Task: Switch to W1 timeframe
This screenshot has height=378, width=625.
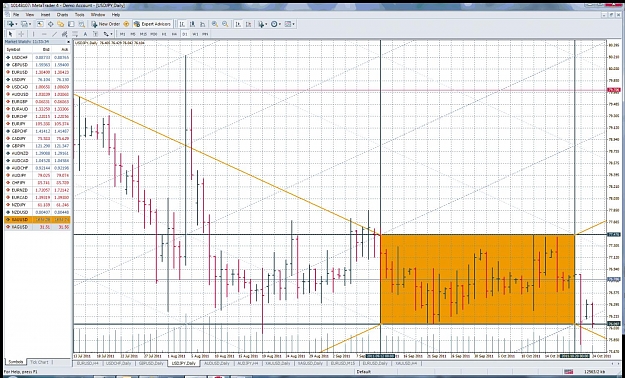Action: pos(195,34)
